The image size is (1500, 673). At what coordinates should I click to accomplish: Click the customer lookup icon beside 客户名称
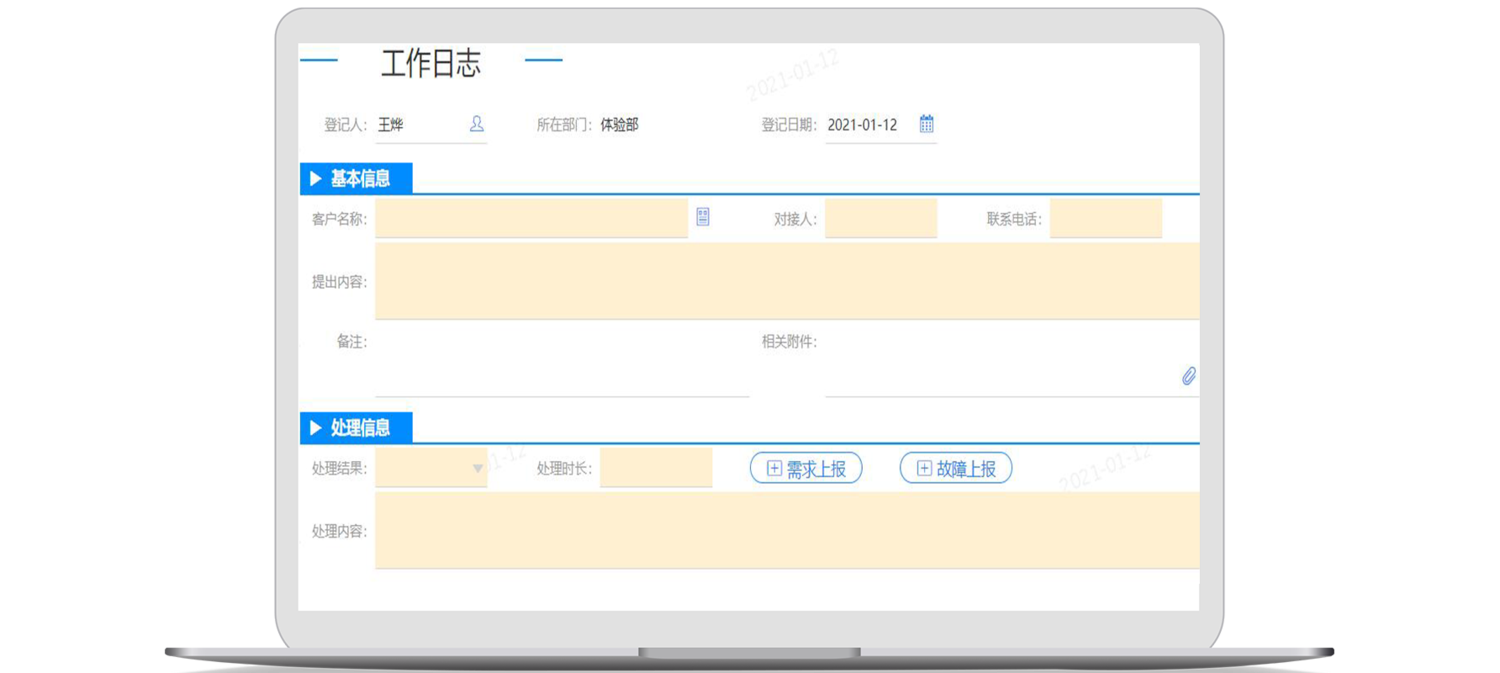(703, 217)
